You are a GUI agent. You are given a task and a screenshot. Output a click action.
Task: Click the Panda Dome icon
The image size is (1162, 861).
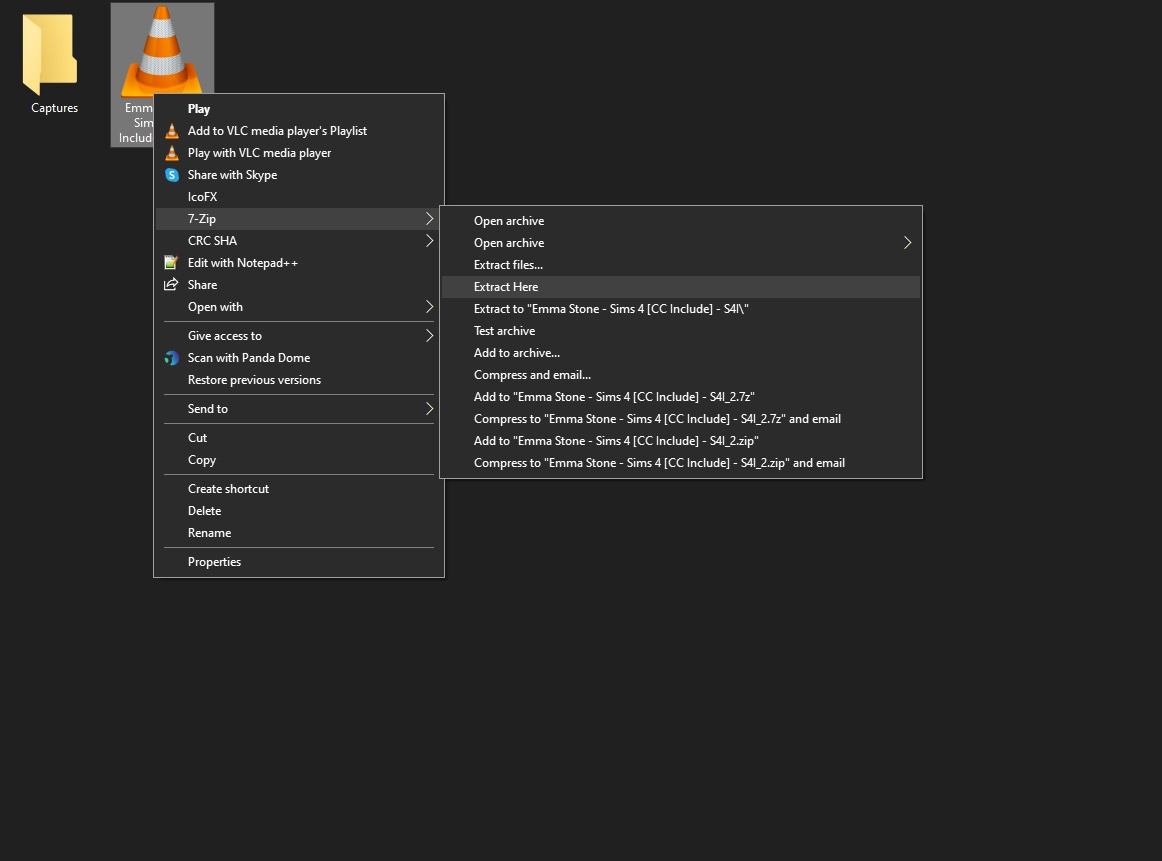pos(171,358)
